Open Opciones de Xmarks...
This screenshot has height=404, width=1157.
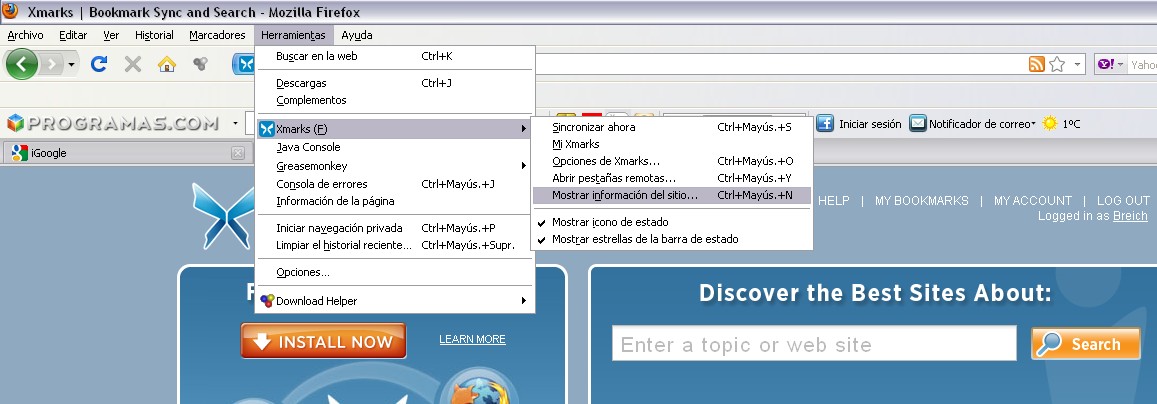672,161
